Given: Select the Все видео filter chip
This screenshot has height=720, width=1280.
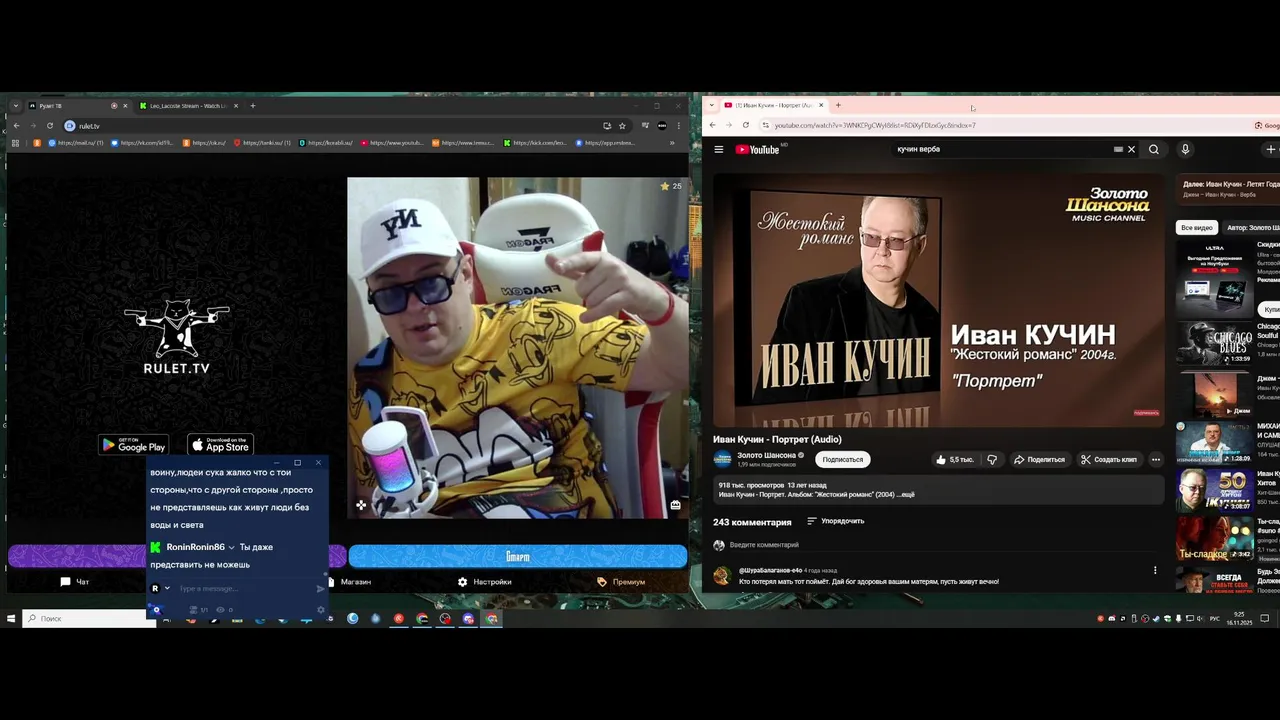Looking at the screenshot, I should (x=1197, y=228).
